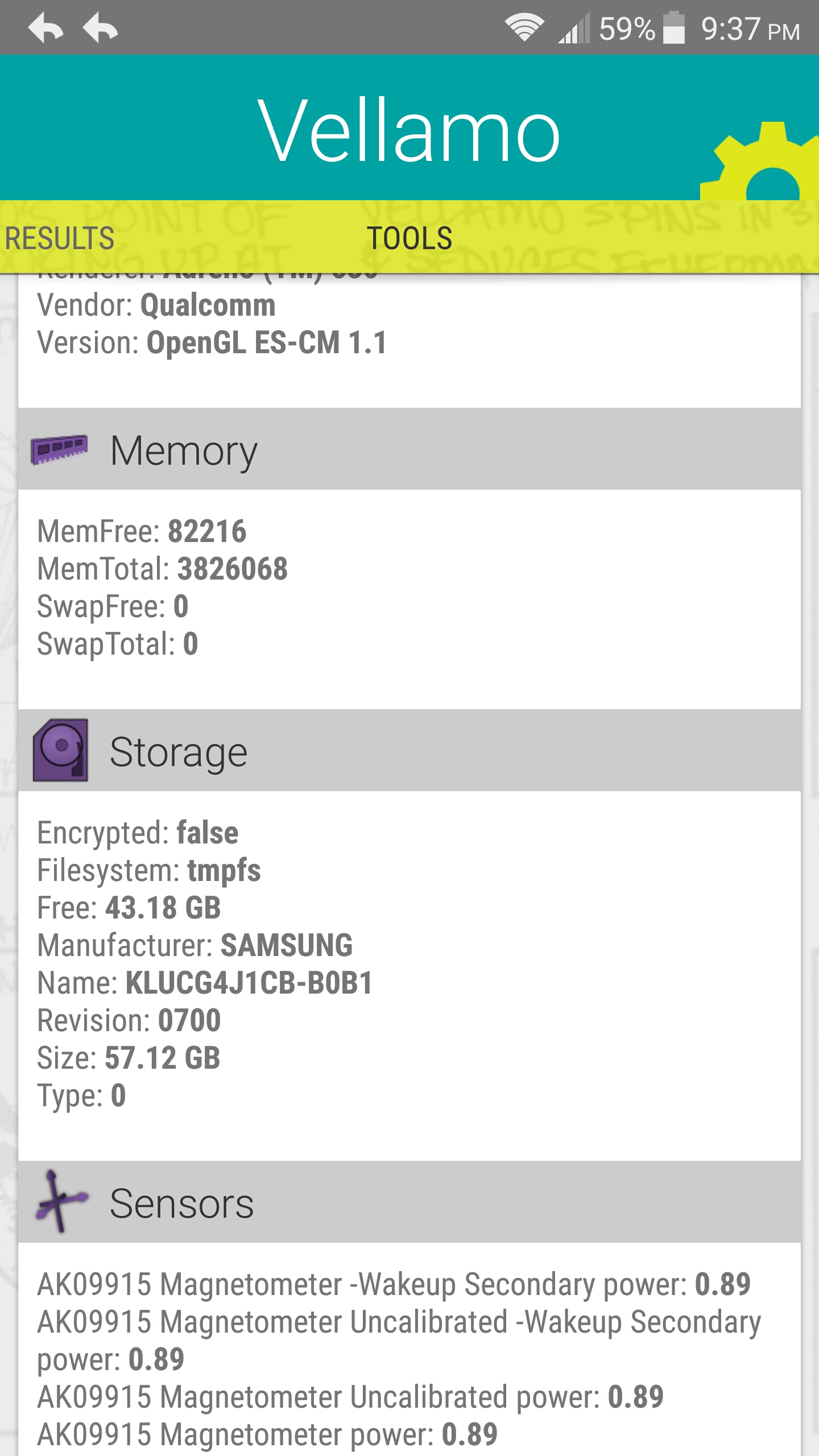Tap the Vellamo app title
The width and height of the screenshot is (819, 1456).
[409, 130]
